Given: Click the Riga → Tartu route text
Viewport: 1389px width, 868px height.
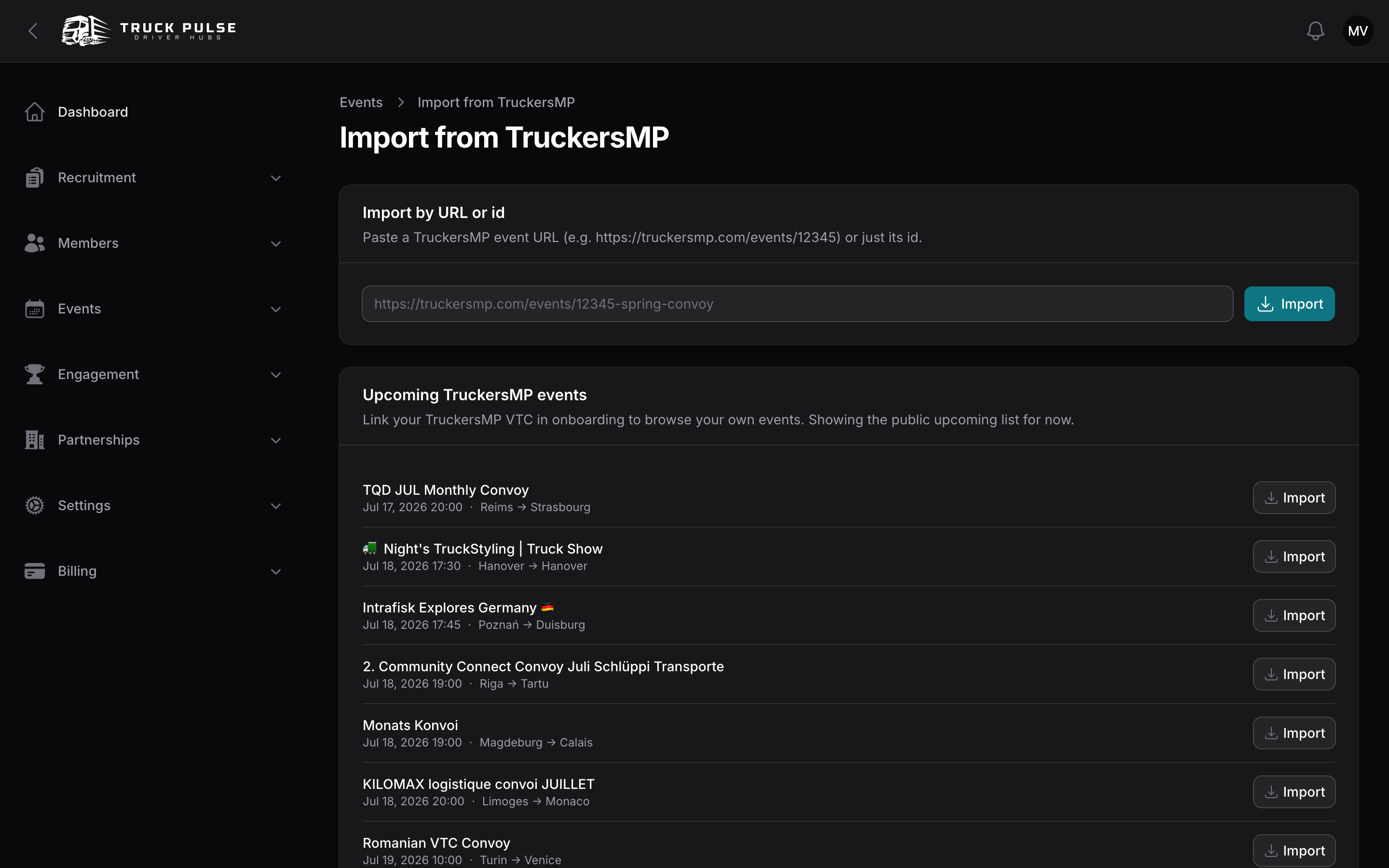Looking at the screenshot, I should pos(514,684).
